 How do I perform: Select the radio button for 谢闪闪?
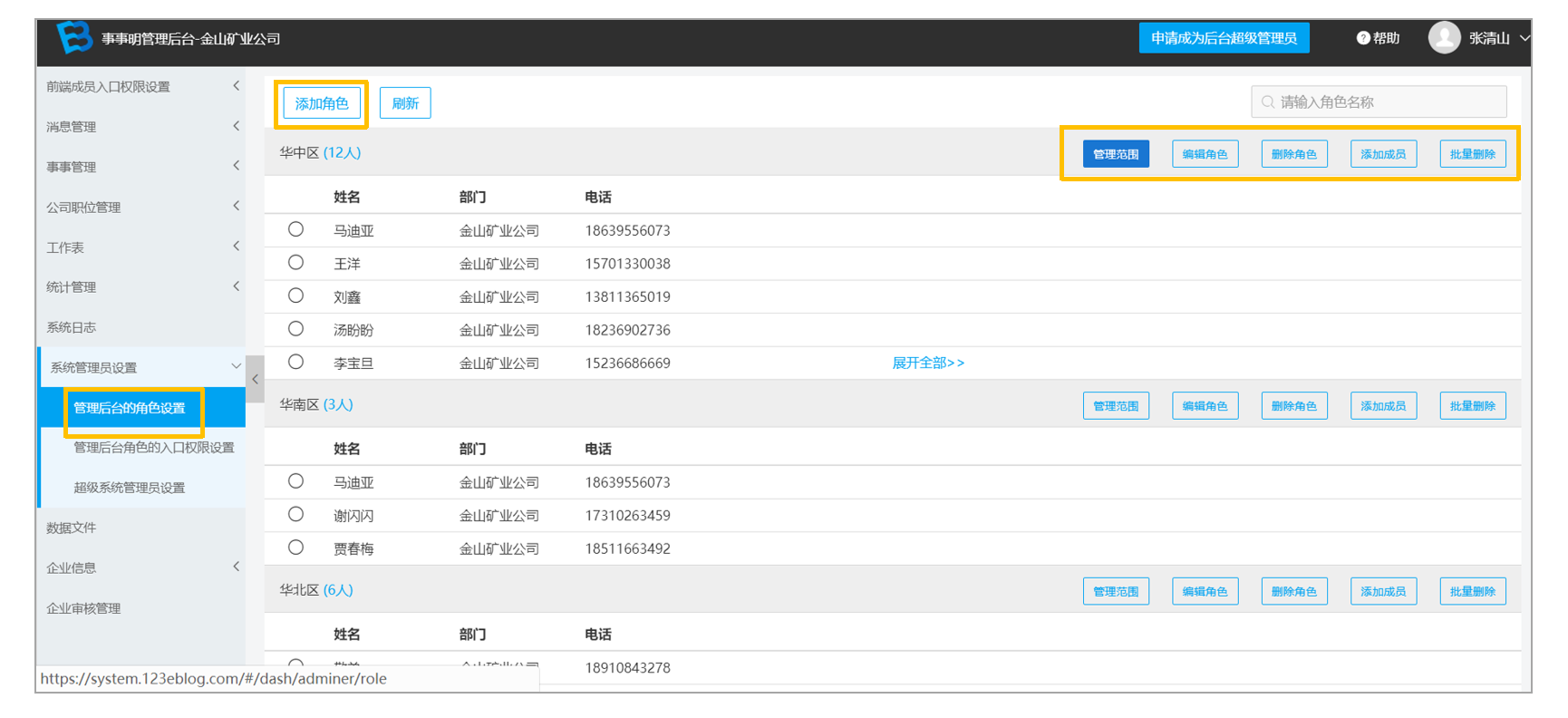[x=295, y=514]
